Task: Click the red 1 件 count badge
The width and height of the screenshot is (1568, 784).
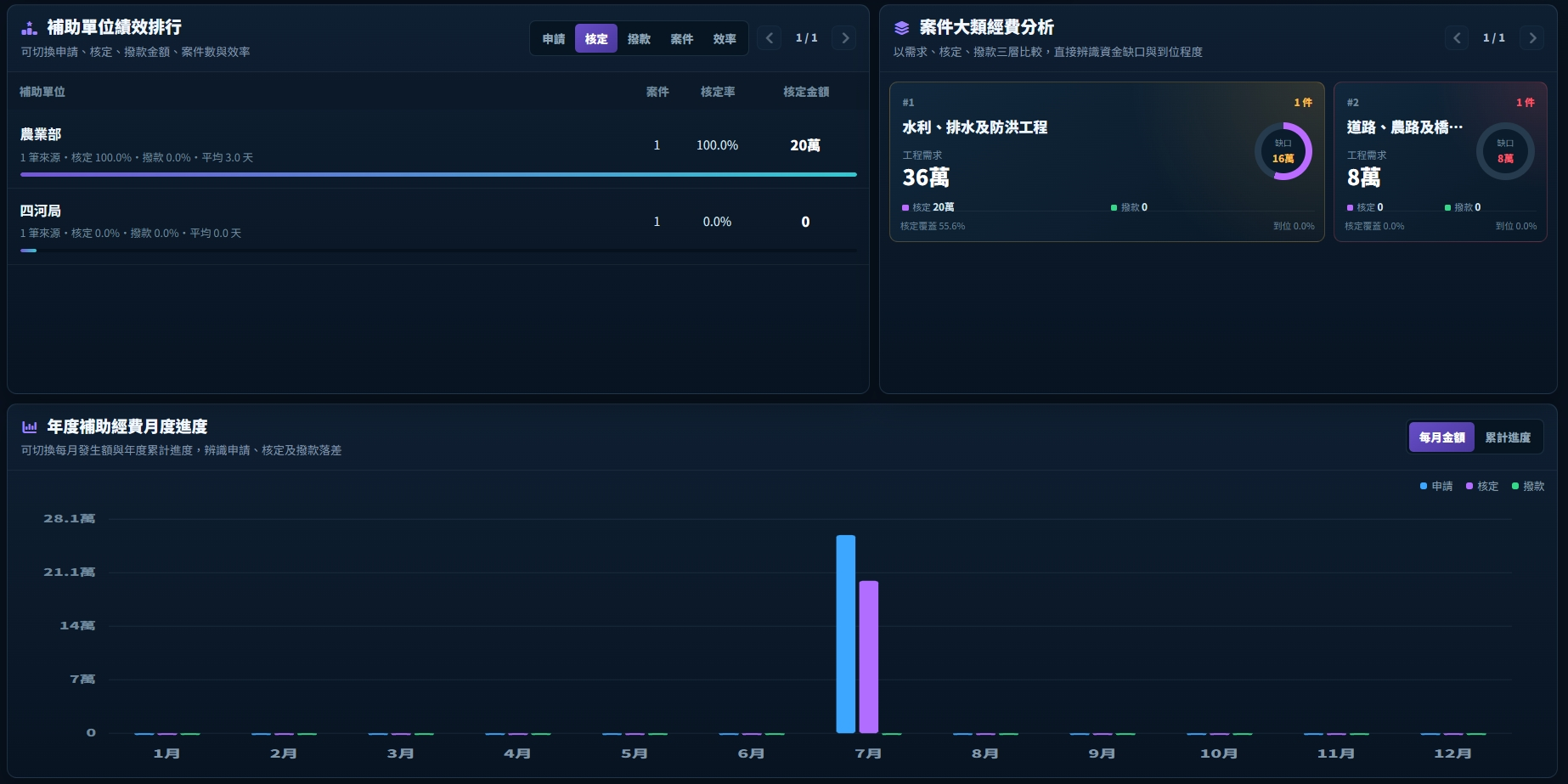Action: coord(1526,103)
